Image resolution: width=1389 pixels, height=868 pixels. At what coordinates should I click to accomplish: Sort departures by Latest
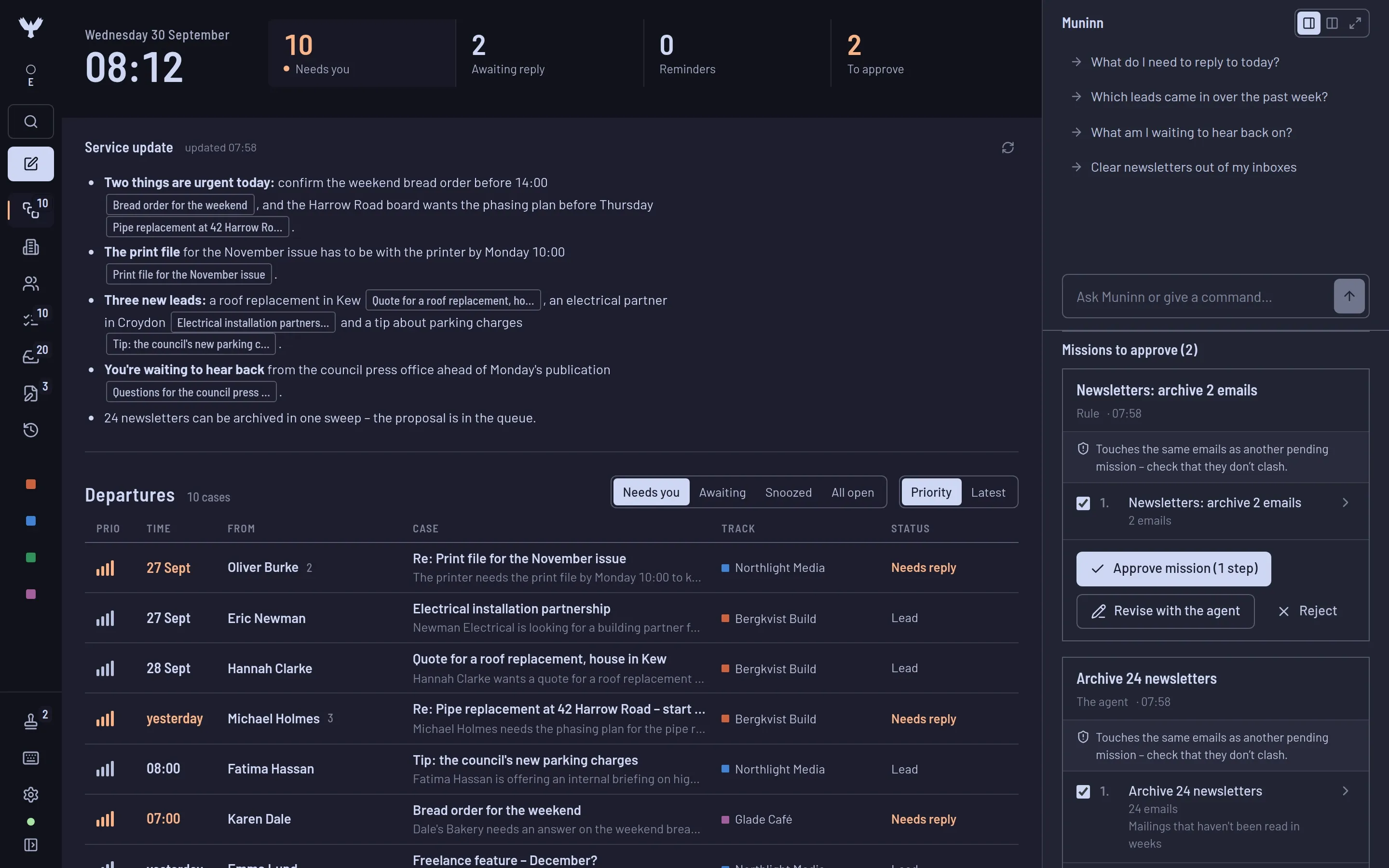click(x=988, y=492)
